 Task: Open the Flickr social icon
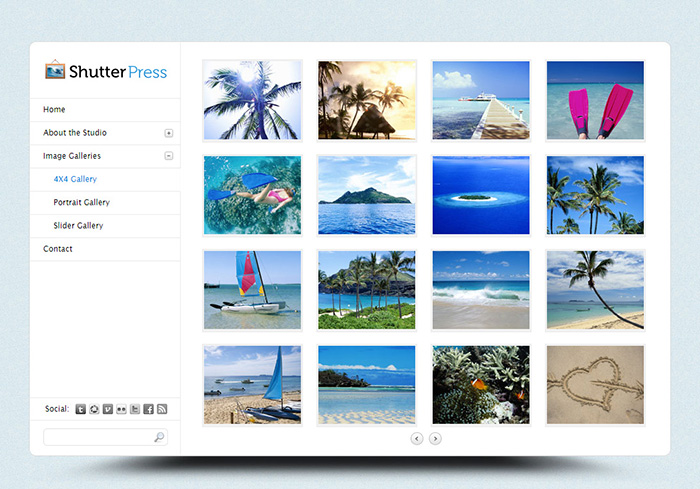tap(121, 409)
